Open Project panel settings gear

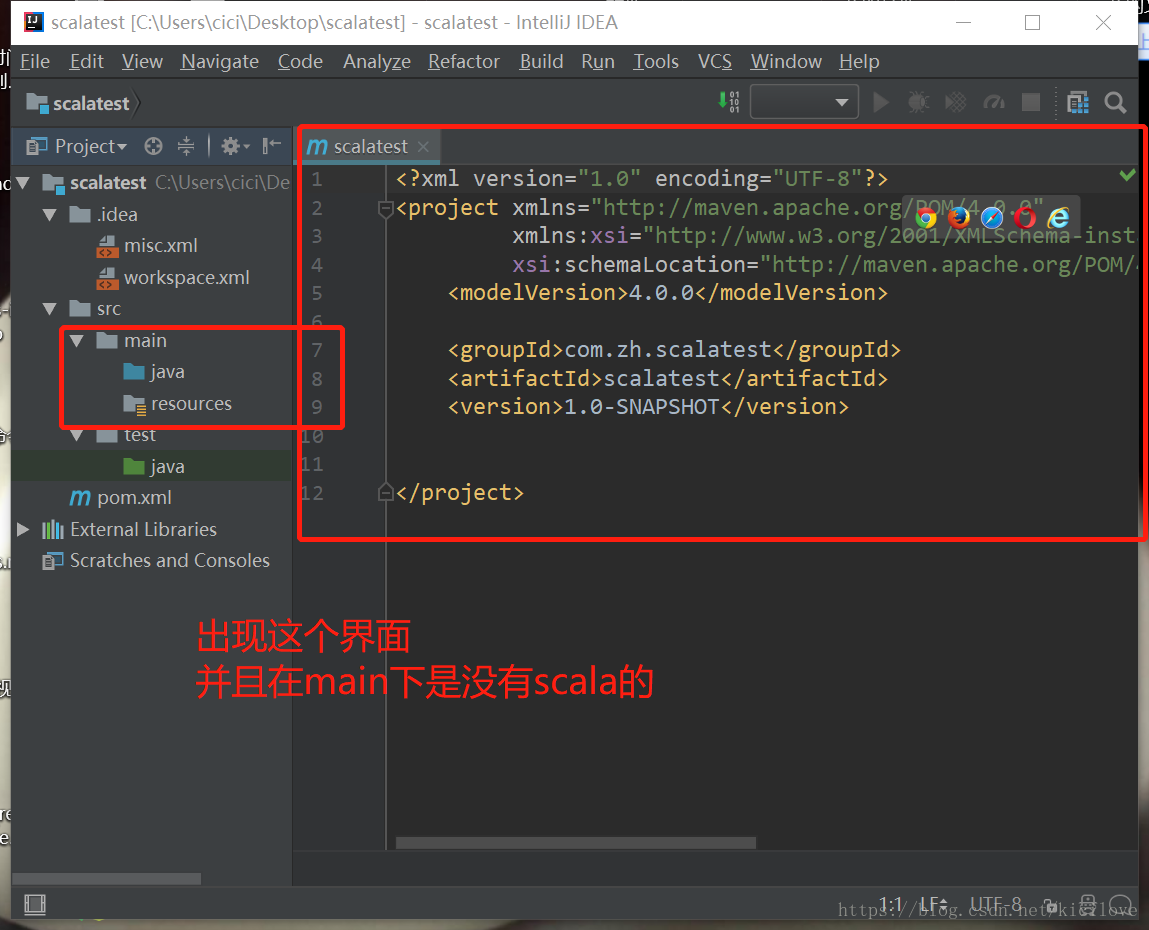pos(235,147)
